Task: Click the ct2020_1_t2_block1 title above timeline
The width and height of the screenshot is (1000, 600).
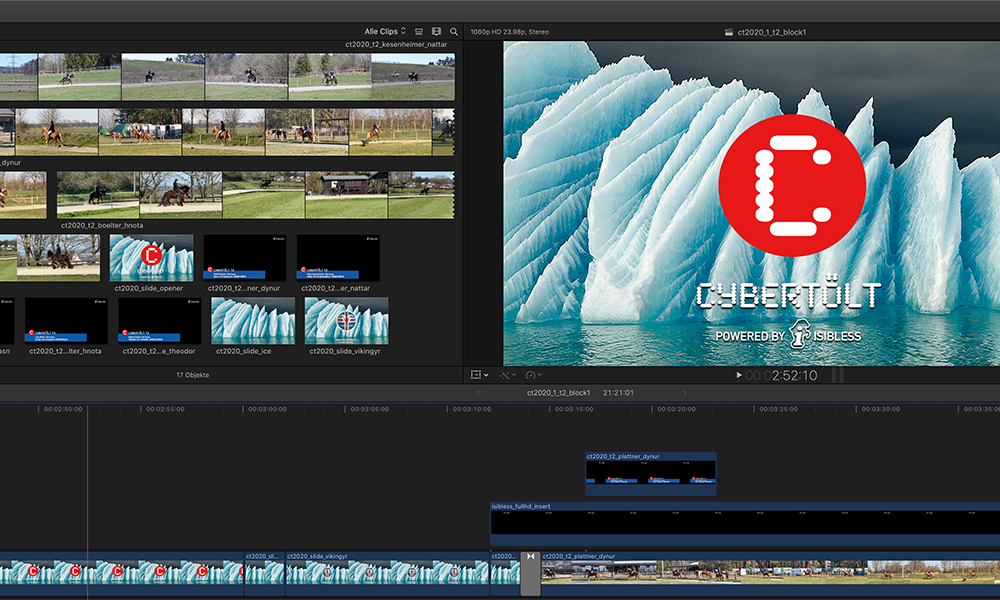Action: [x=558, y=393]
